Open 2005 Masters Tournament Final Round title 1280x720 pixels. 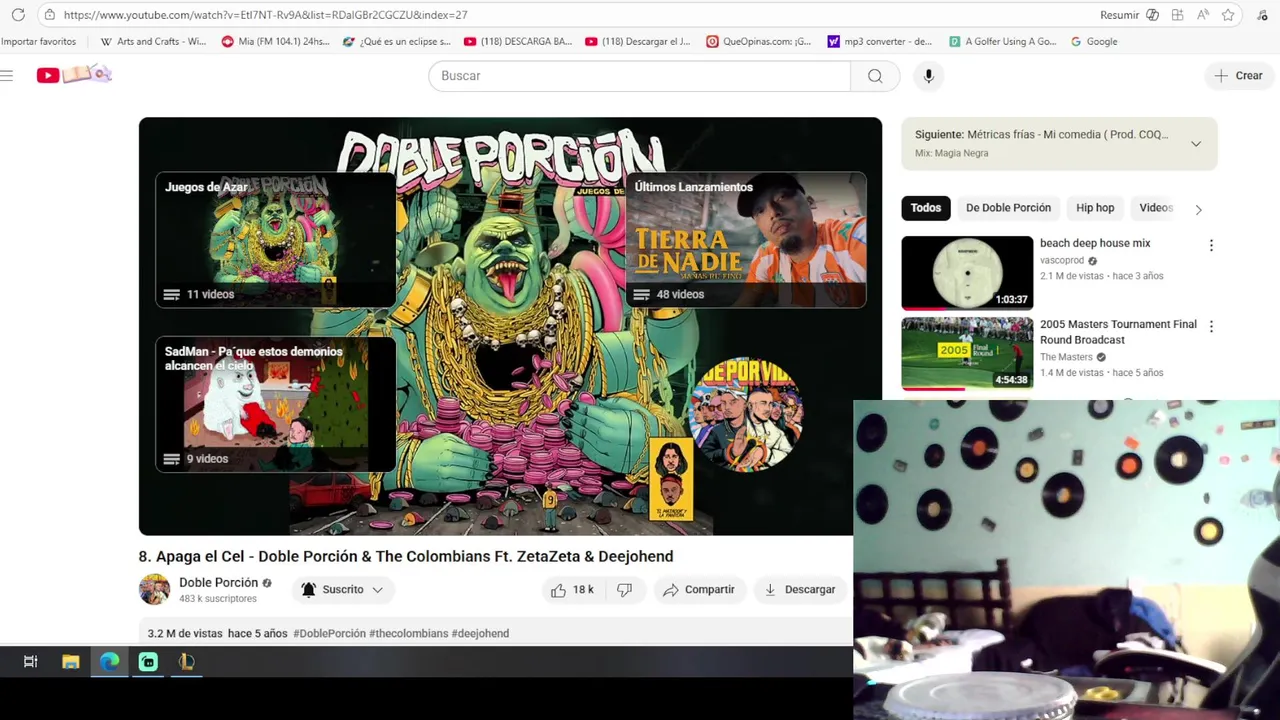1118,332
